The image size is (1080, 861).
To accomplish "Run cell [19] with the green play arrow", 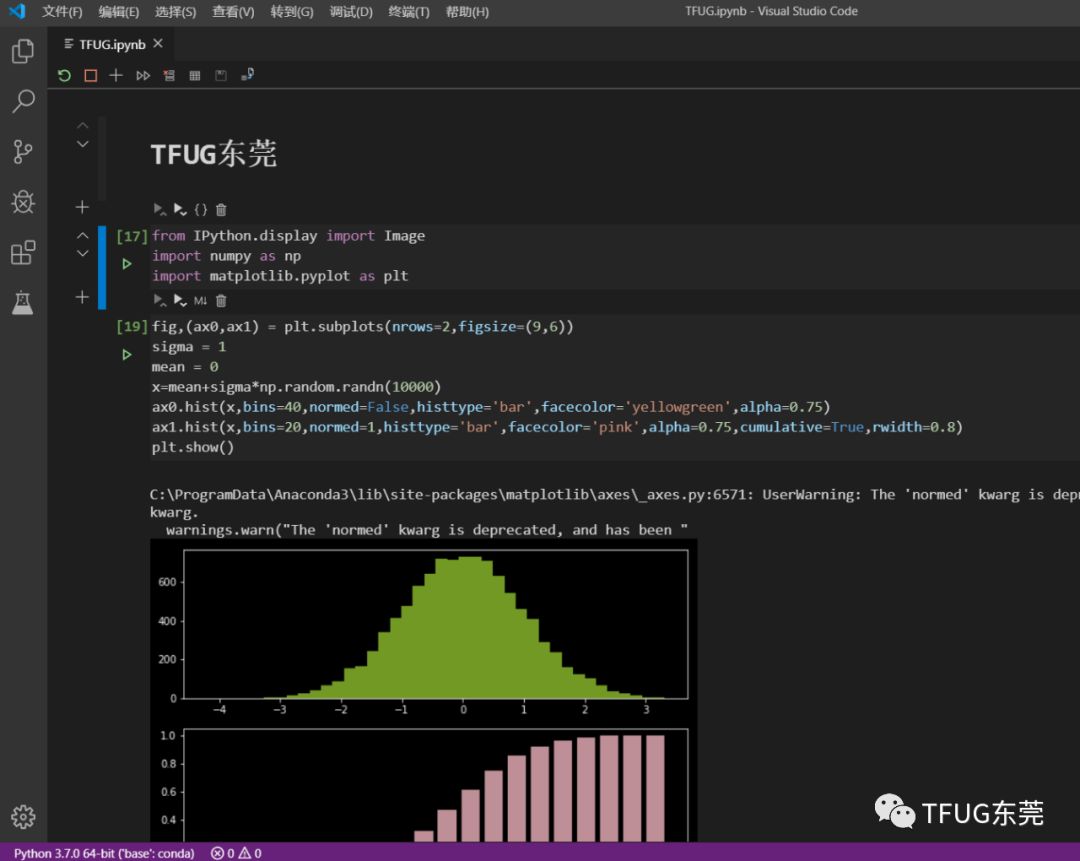I will 127,355.
